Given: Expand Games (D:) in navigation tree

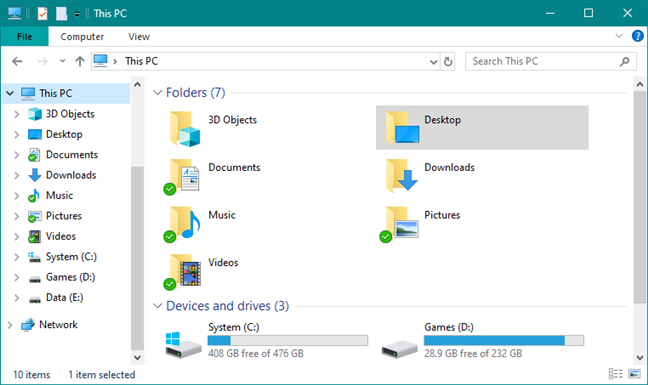Looking at the screenshot, I should pyautogui.click(x=17, y=277).
